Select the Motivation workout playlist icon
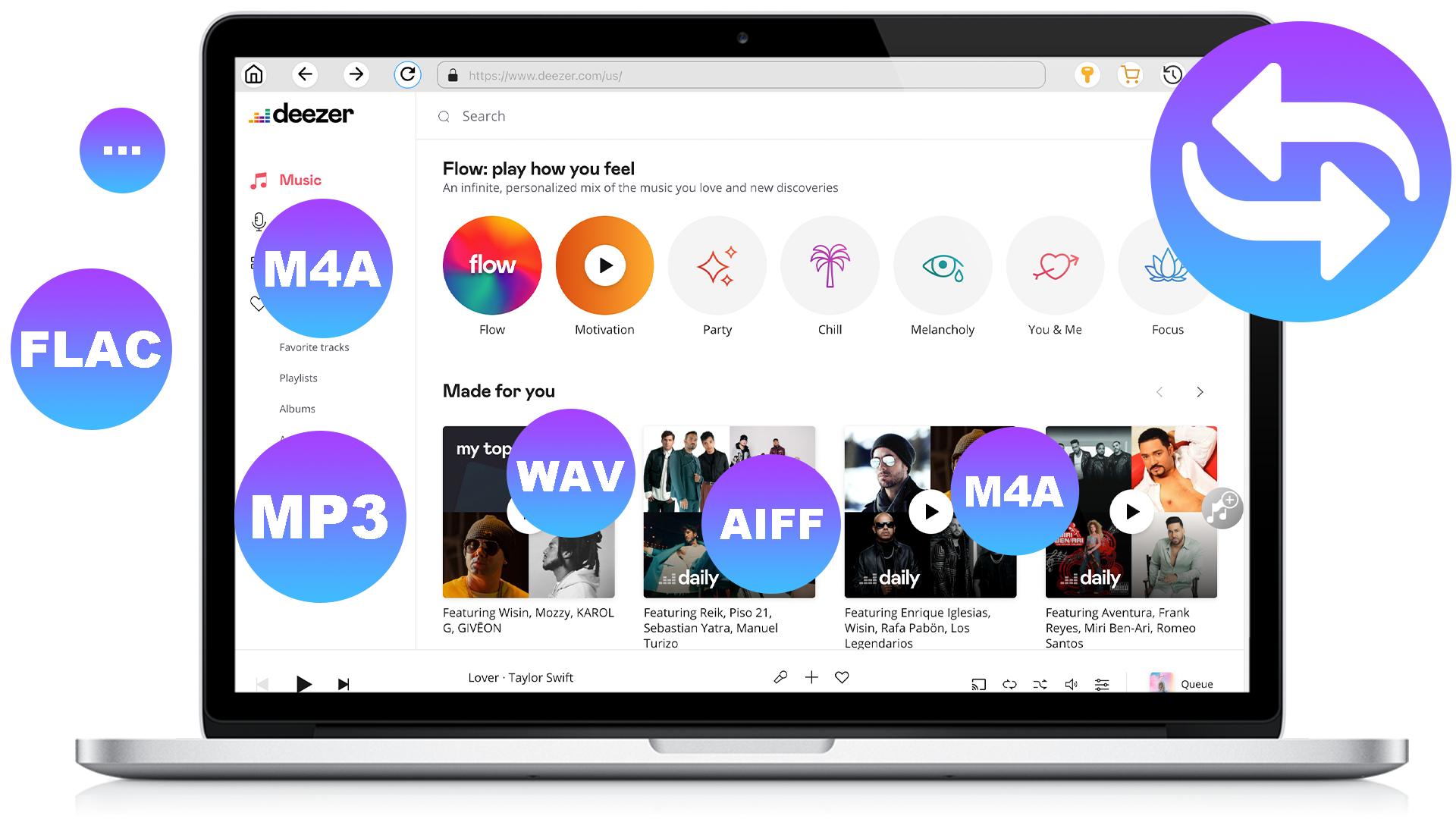The height and width of the screenshot is (819, 1456). 604,264
